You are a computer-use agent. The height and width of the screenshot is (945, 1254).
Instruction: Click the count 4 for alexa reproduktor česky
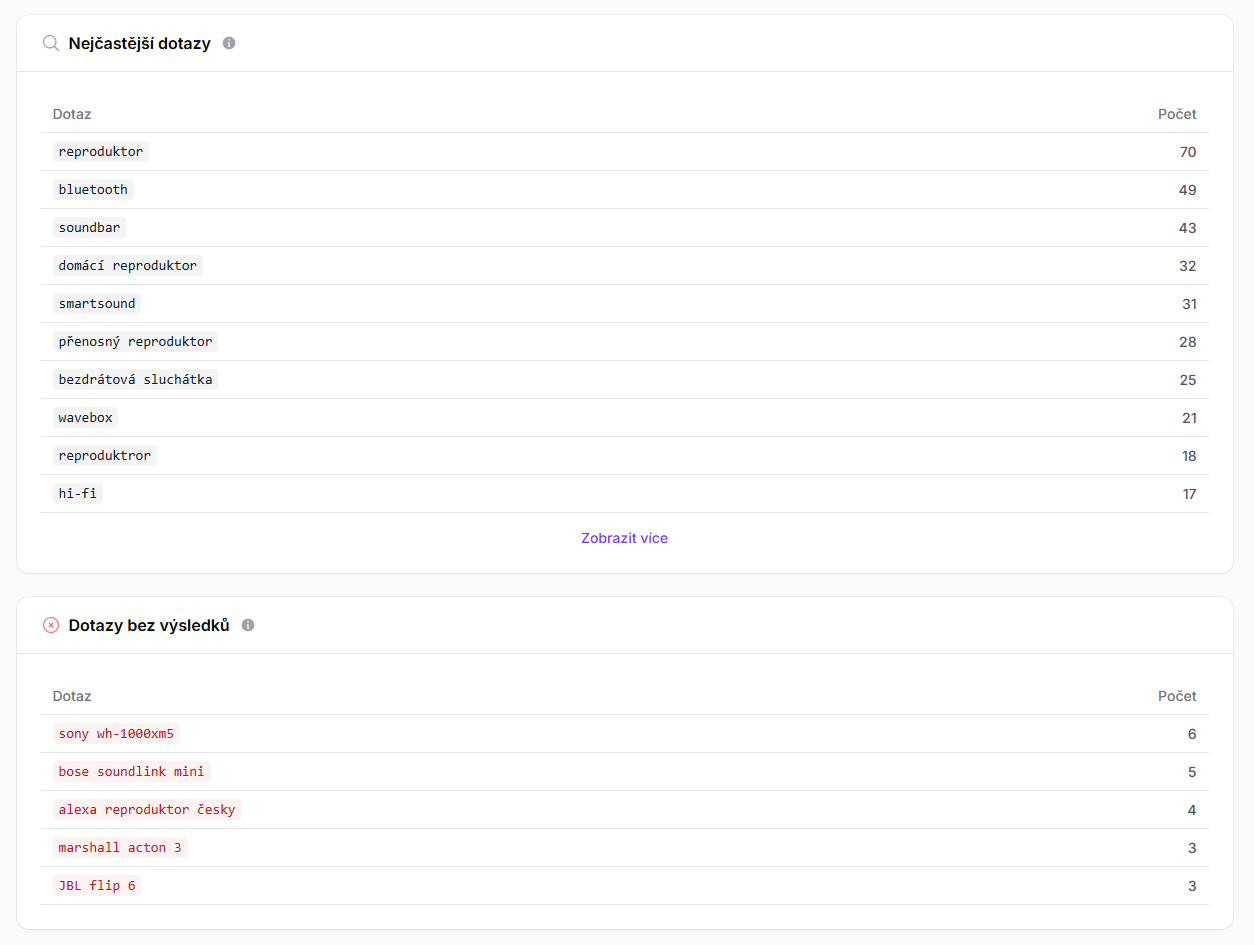coord(1192,810)
